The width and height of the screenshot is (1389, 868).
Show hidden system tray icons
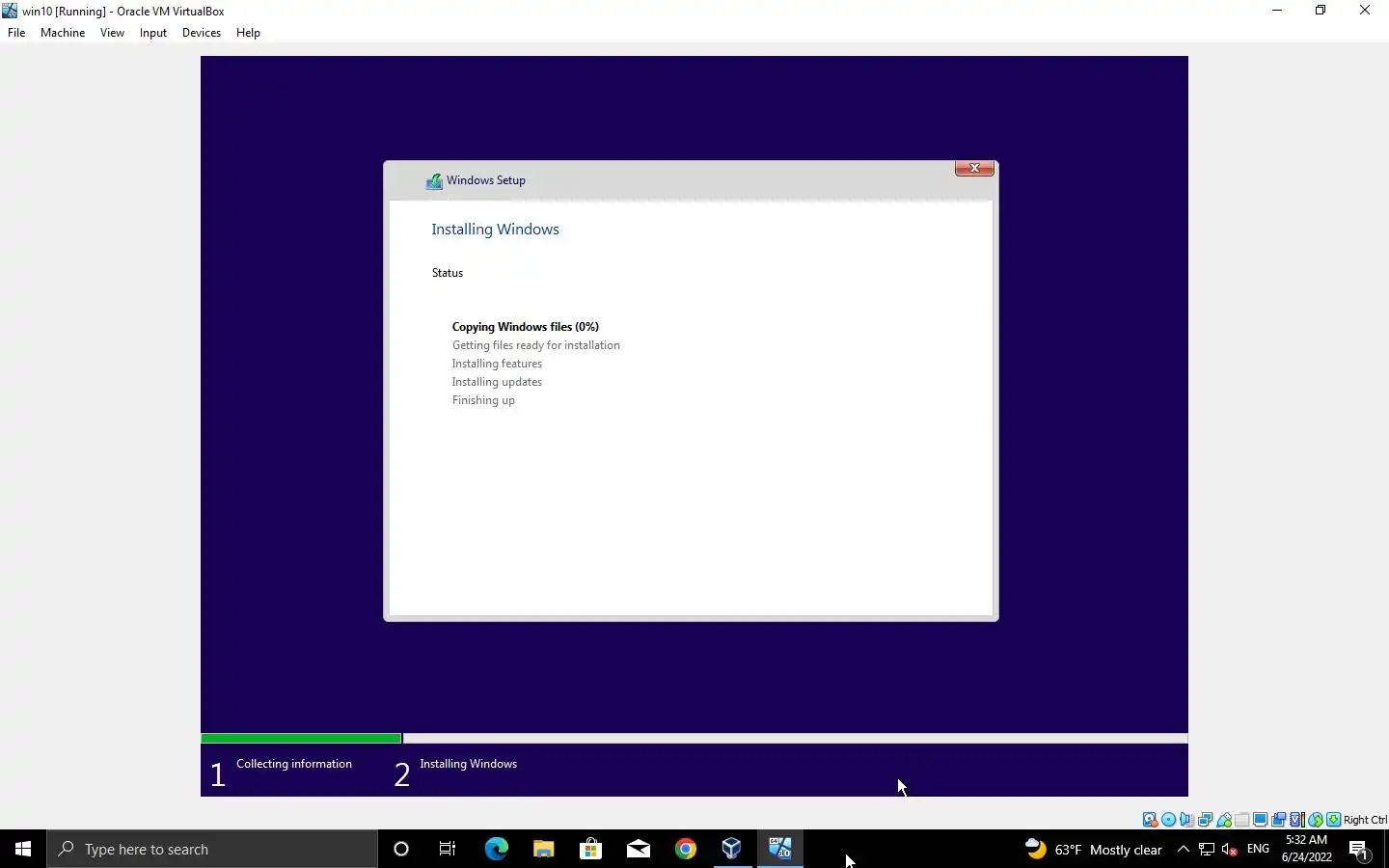coord(1184,849)
